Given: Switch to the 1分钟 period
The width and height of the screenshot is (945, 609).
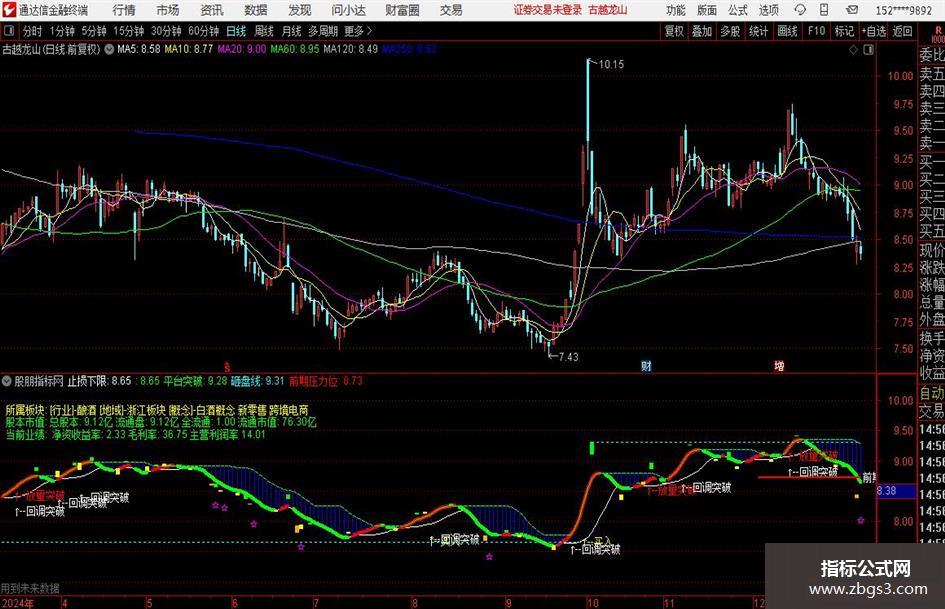Looking at the screenshot, I should coord(62,31).
